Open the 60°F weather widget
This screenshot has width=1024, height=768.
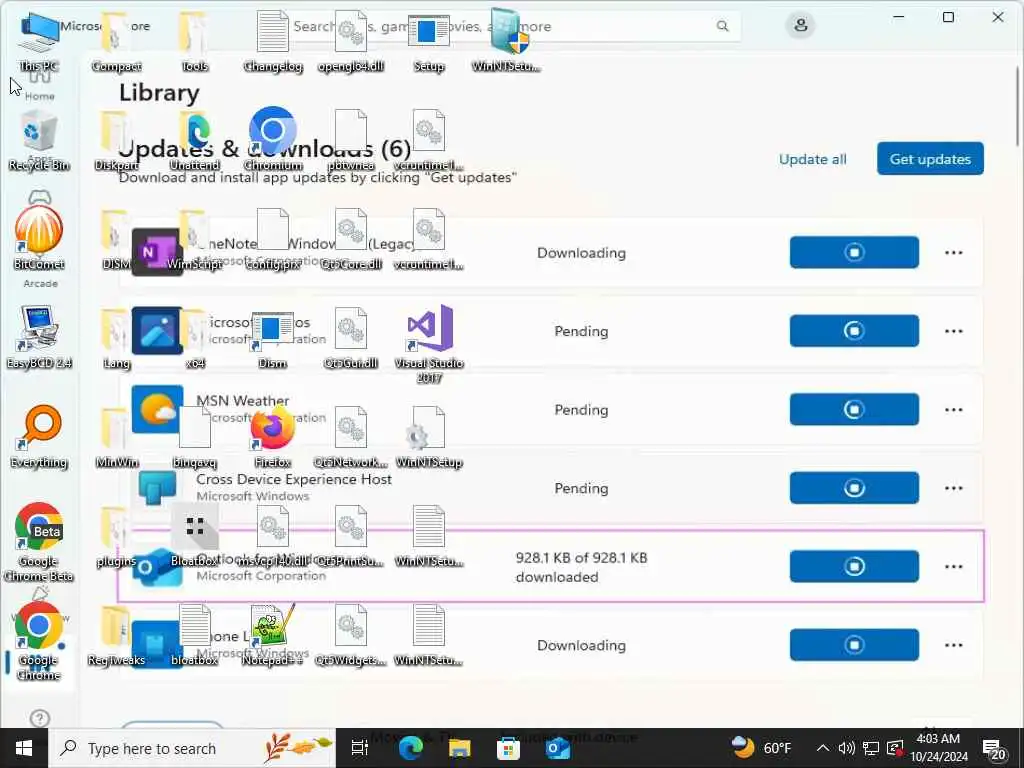point(761,748)
